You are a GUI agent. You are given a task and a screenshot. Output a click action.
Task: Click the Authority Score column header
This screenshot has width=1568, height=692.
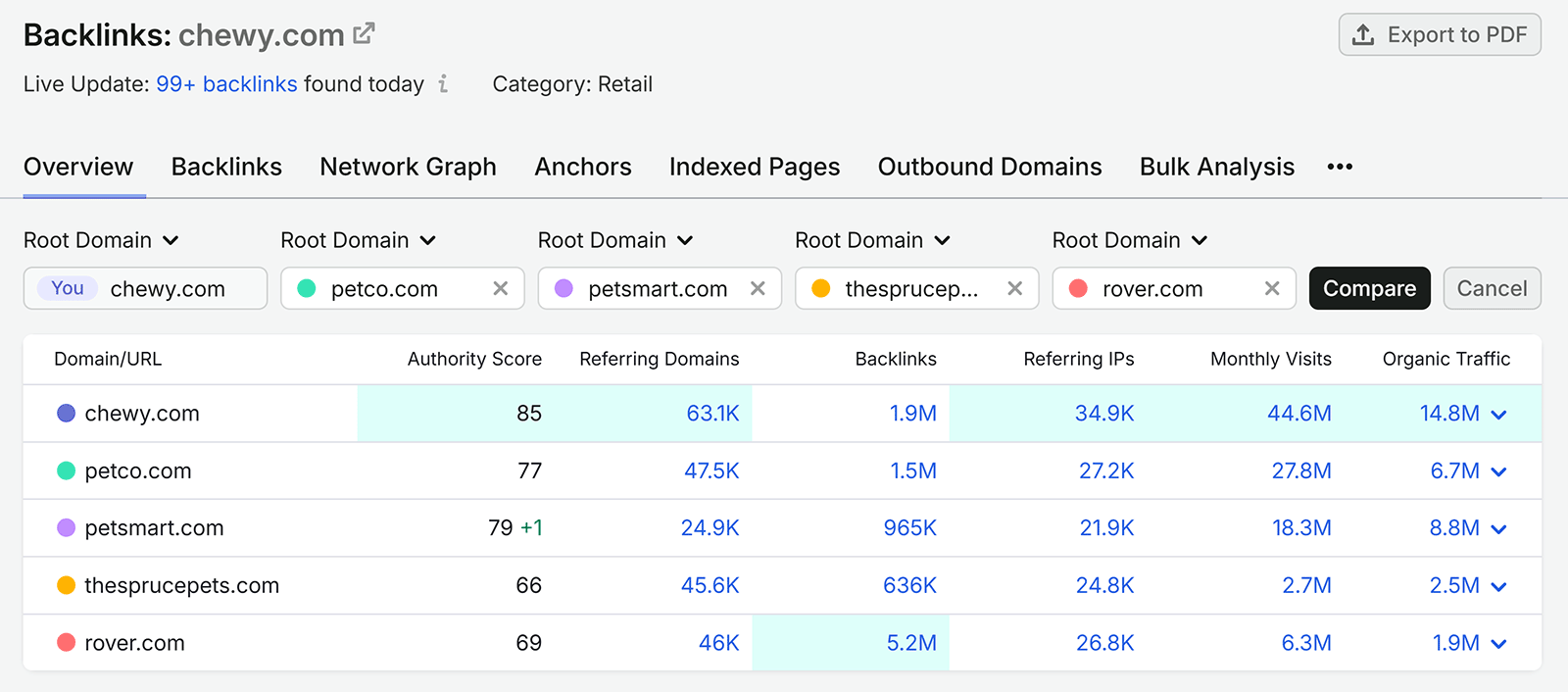(x=474, y=359)
